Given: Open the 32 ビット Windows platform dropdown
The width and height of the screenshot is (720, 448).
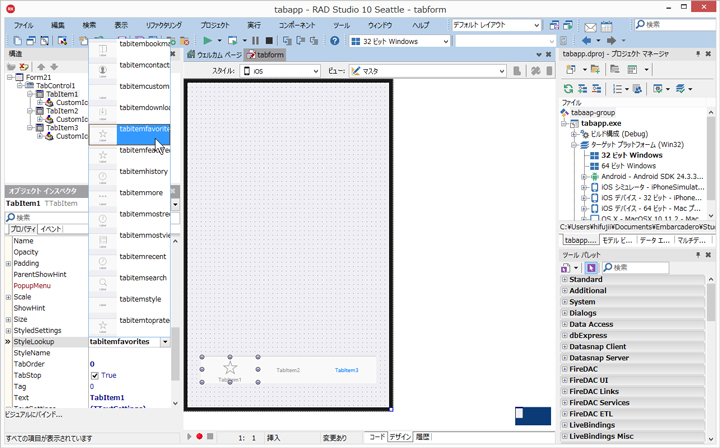Looking at the screenshot, I should (x=399, y=41).
